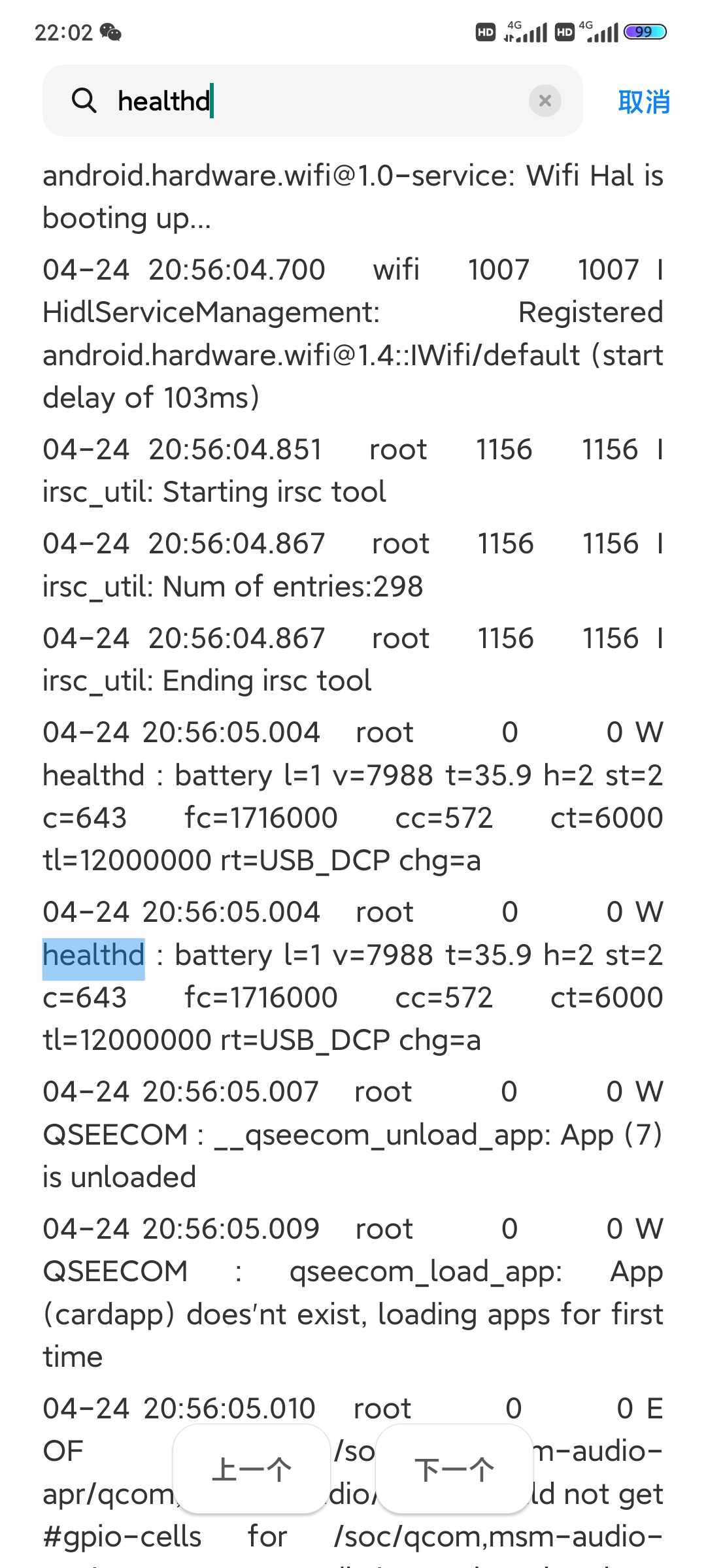
Task: Jump to next match with 下一个
Action: pyautogui.click(x=454, y=1469)
